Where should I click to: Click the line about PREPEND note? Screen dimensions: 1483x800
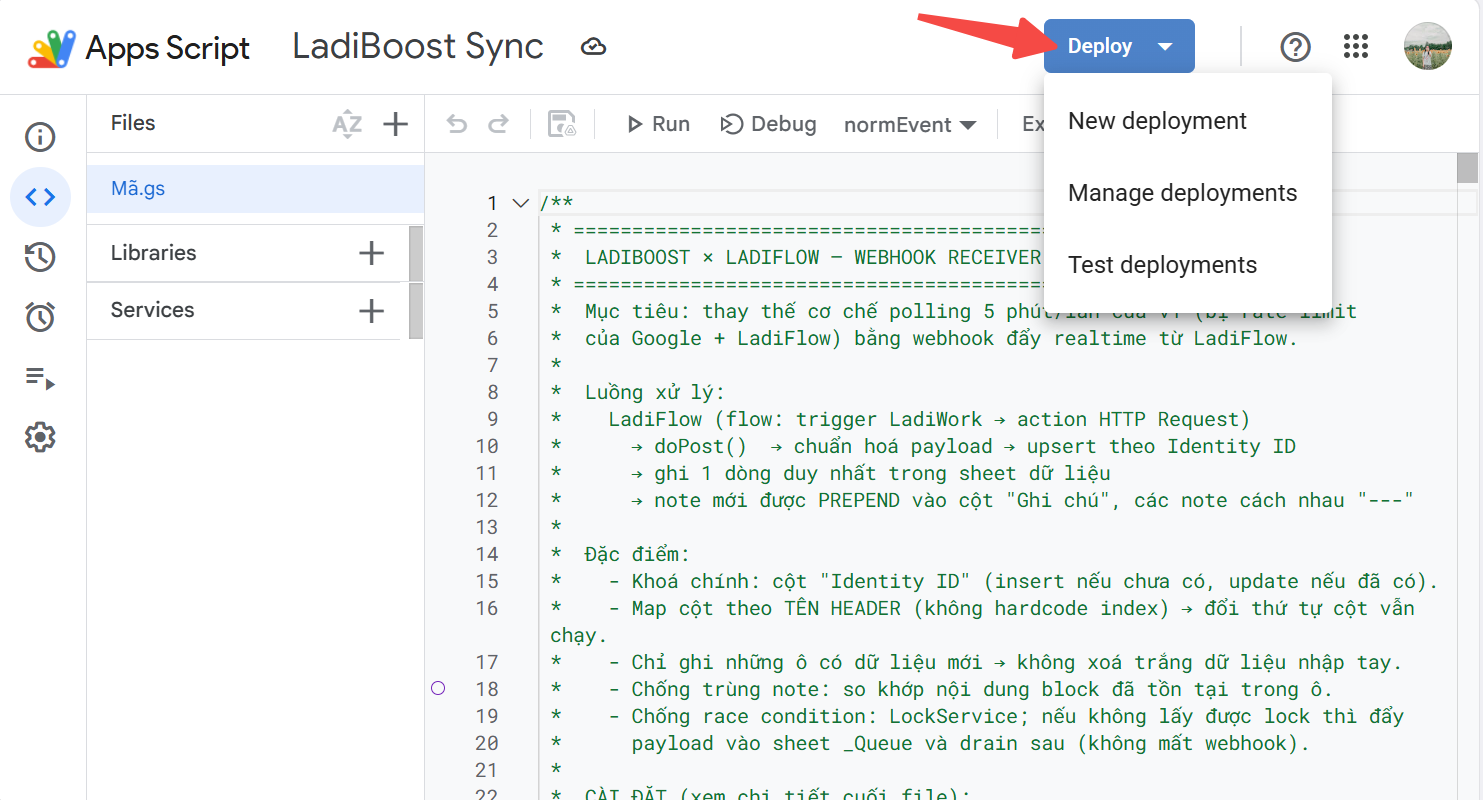[982, 500]
